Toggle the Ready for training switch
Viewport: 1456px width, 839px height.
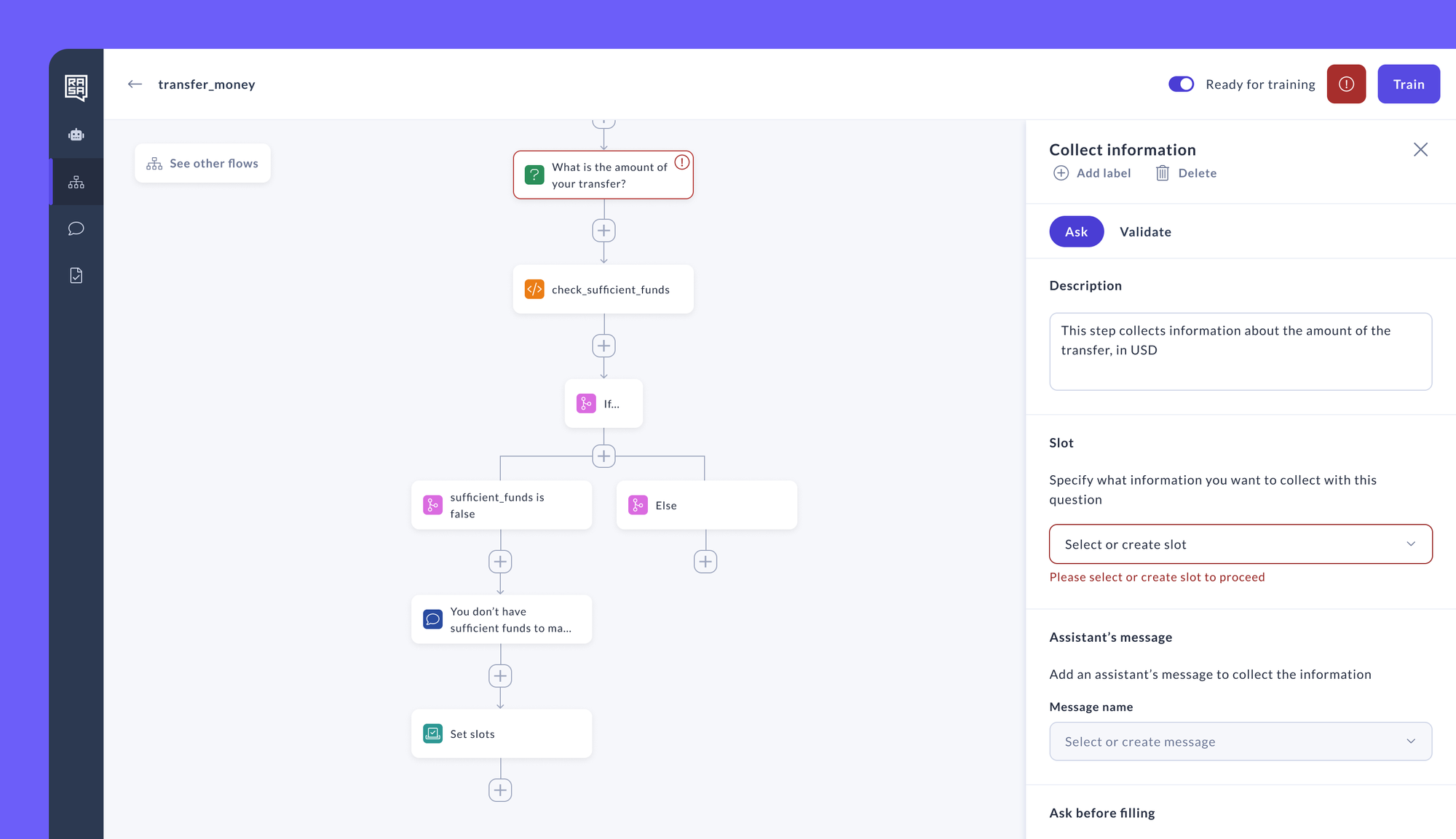click(x=1181, y=84)
